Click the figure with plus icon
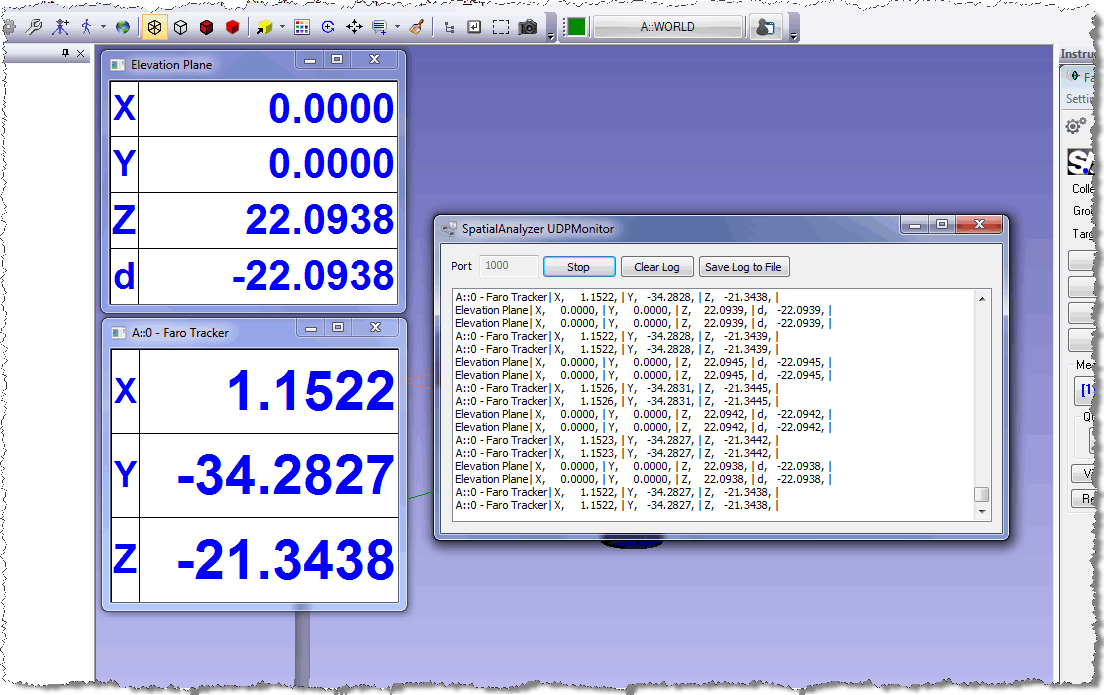Image resolution: width=1104 pixels, height=695 pixels. [x=61, y=27]
